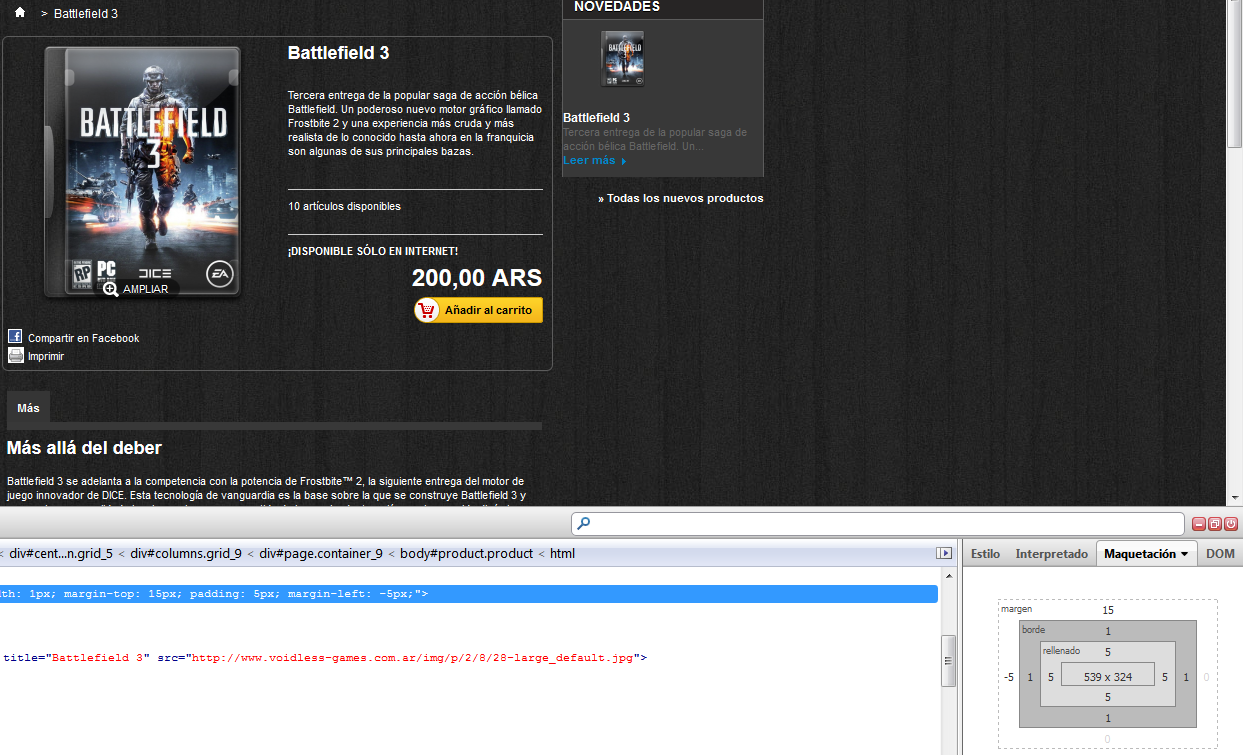Follow the Leer más link
This screenshot has height=755, width=1243.
(594, 160)
